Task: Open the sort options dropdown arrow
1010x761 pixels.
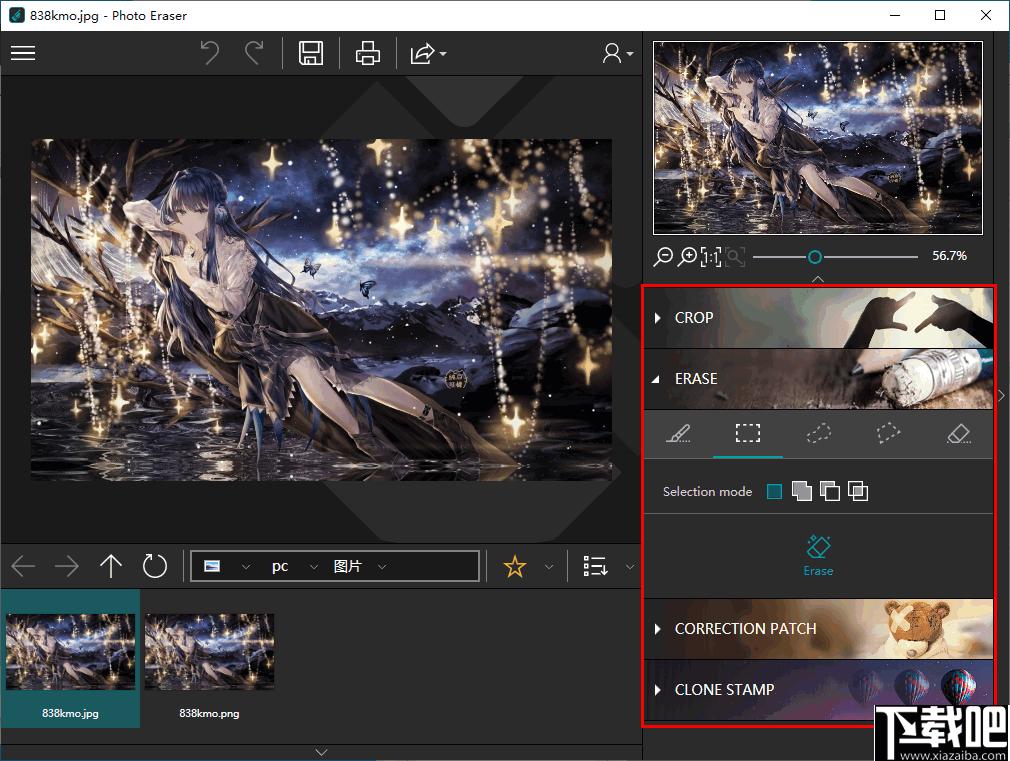Action: (x=630, y=567)
